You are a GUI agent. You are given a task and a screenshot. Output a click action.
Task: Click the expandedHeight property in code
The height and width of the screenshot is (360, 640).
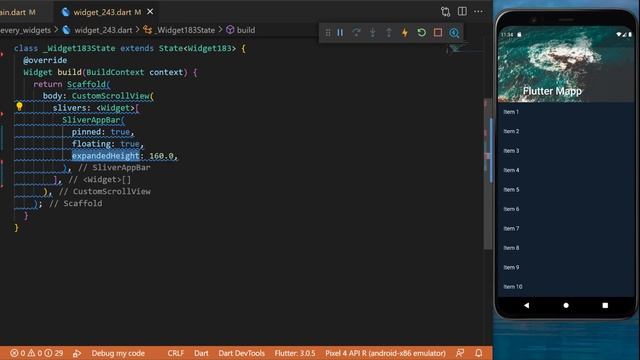coord(105,156)
